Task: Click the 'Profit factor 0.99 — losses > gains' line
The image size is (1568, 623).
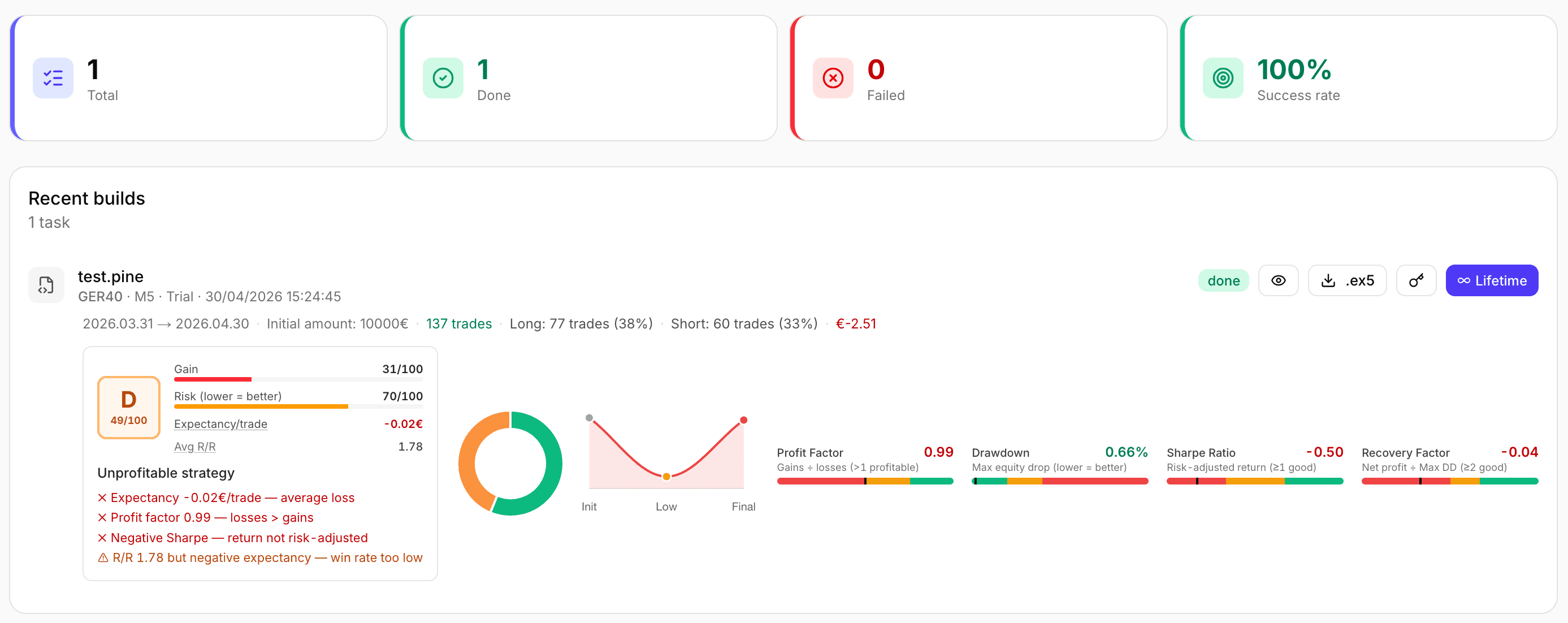Action: [x=205, y=518]
